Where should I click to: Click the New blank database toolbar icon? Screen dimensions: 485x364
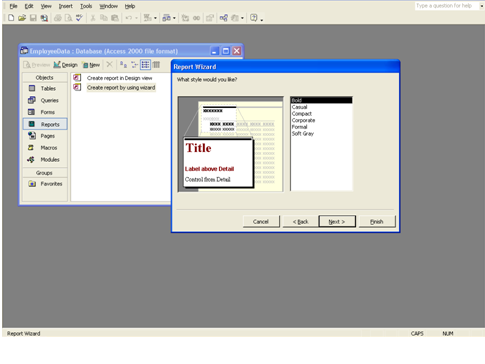(x=11, y=18)
